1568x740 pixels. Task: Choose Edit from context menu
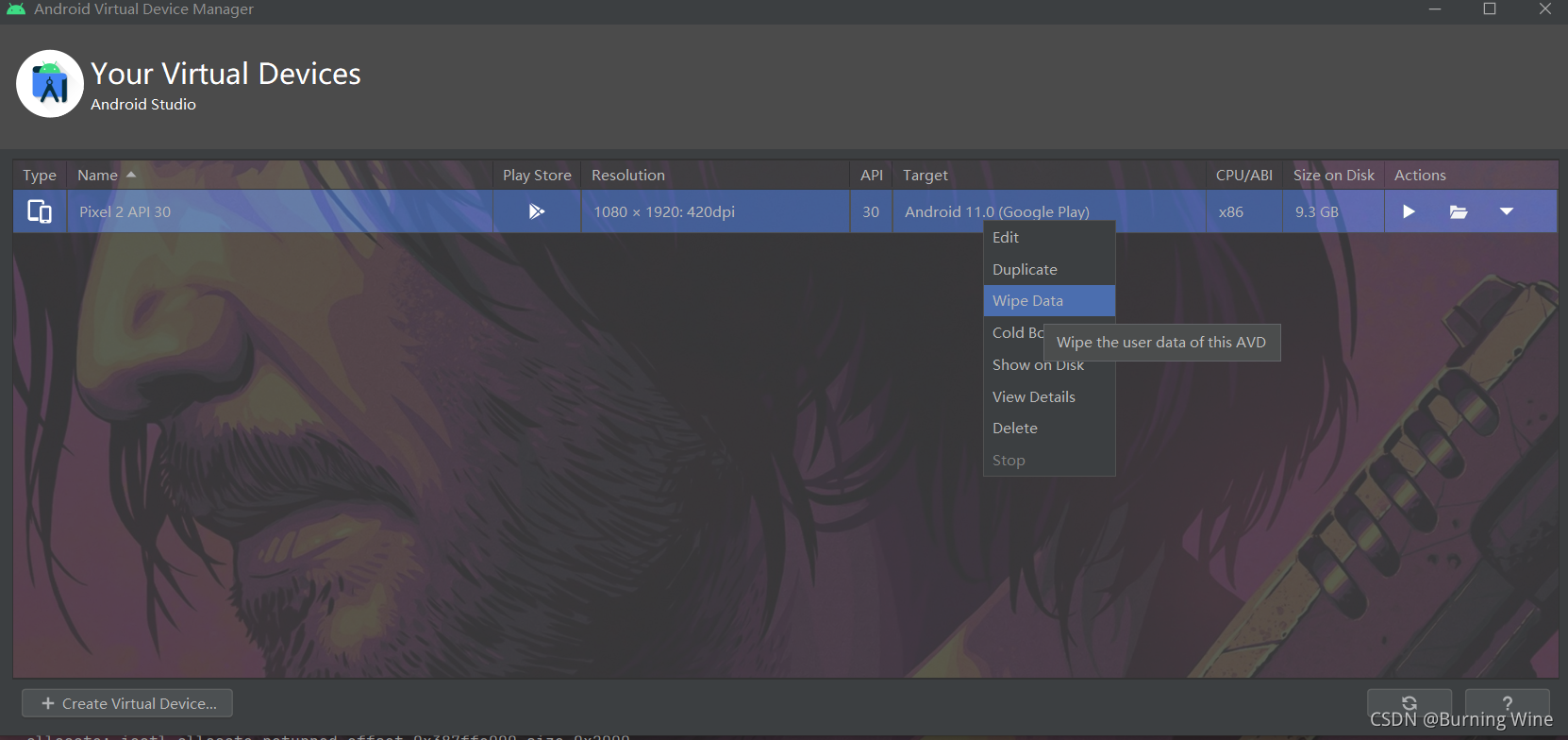tap(1049, 238)
